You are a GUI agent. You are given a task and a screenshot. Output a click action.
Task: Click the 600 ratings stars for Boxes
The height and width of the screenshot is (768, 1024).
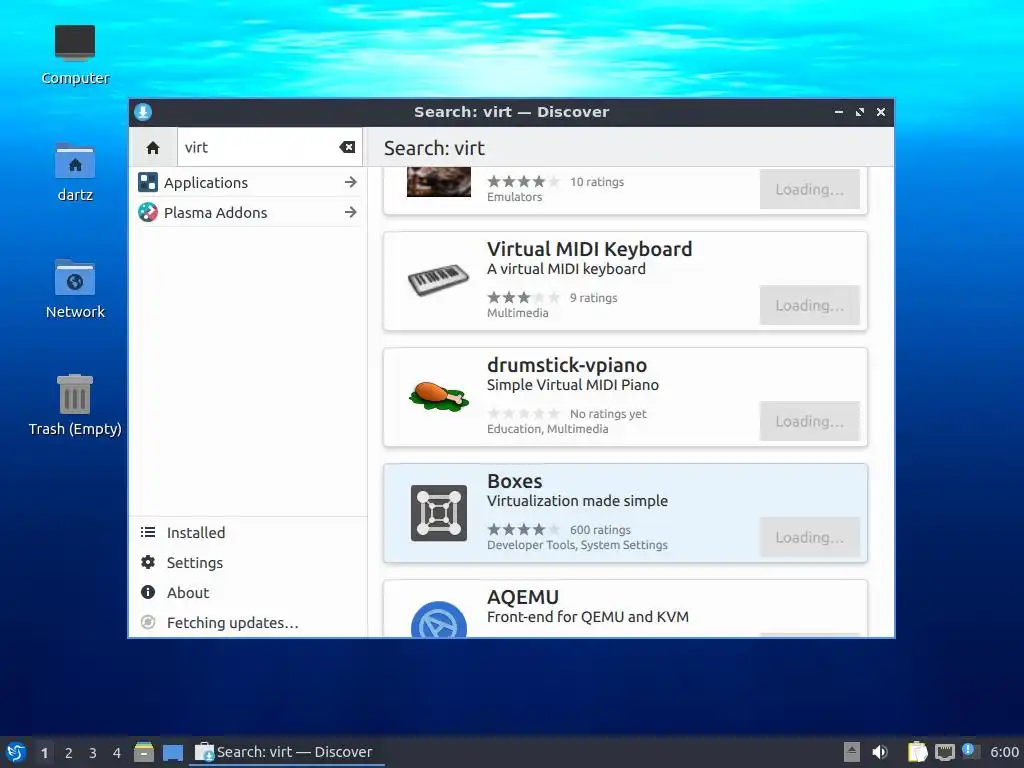[523, 530]
